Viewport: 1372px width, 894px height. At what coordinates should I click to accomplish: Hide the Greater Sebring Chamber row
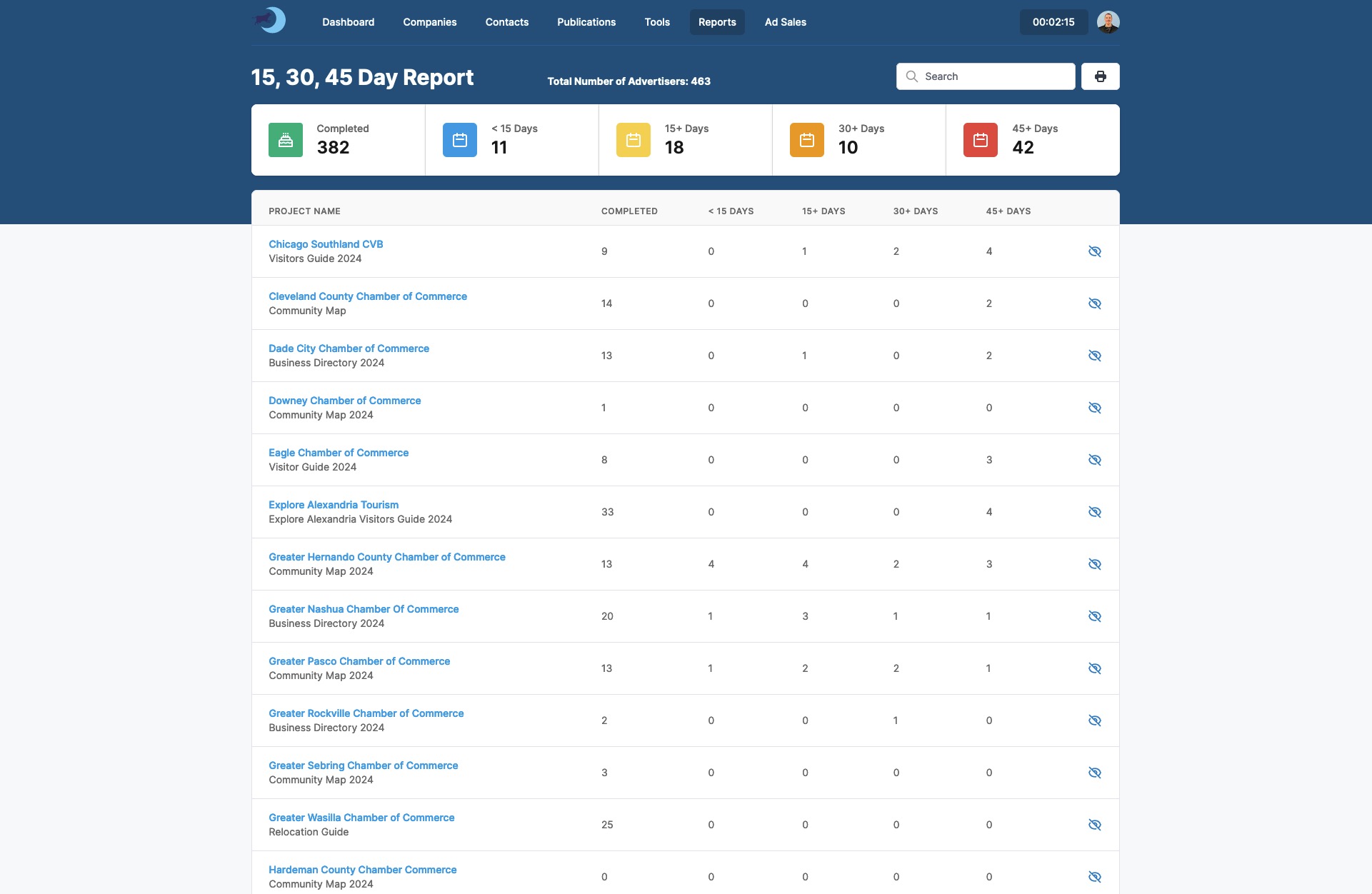click(x=1094, y=773)
